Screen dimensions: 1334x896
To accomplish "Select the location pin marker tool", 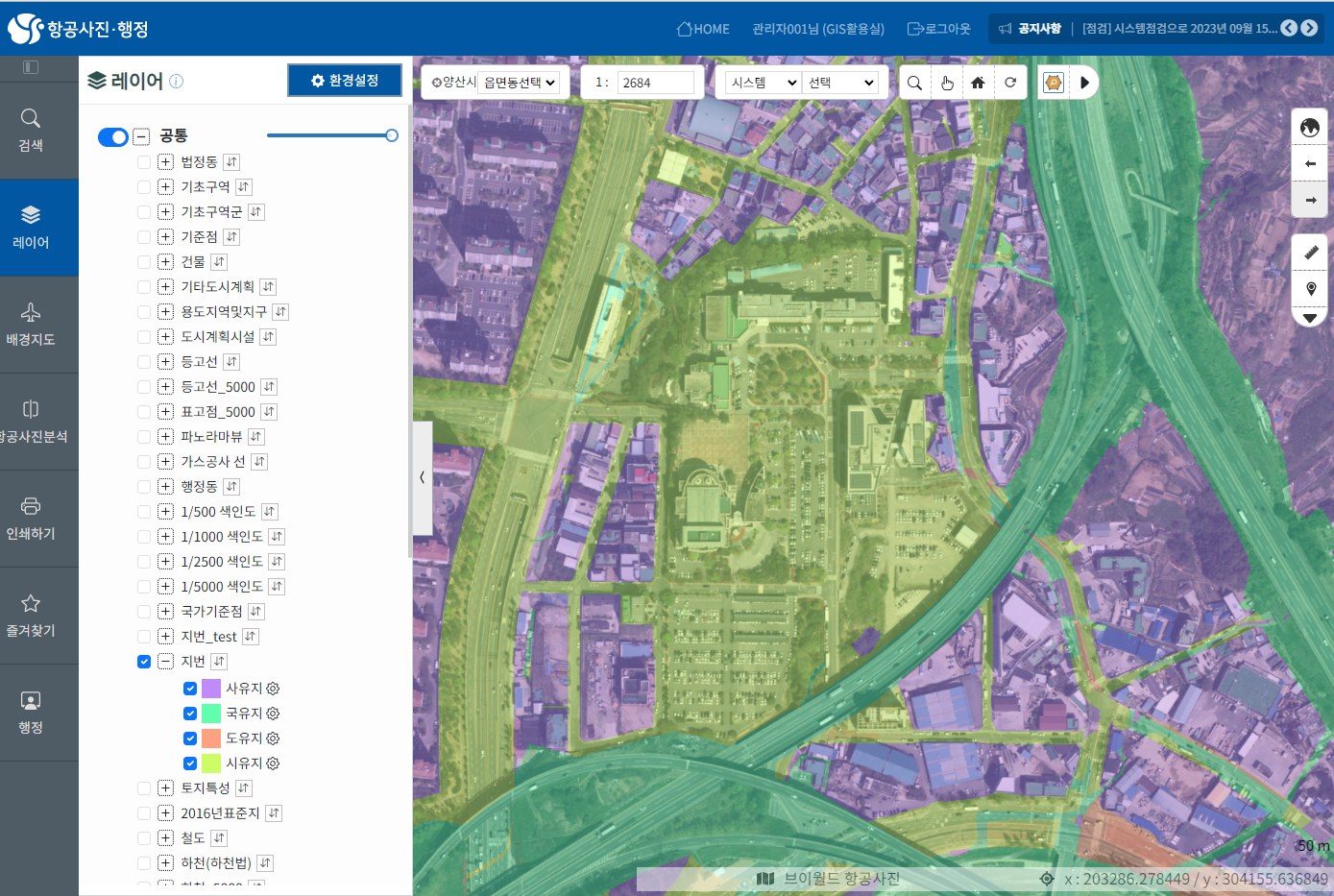I will [1310, 289].
